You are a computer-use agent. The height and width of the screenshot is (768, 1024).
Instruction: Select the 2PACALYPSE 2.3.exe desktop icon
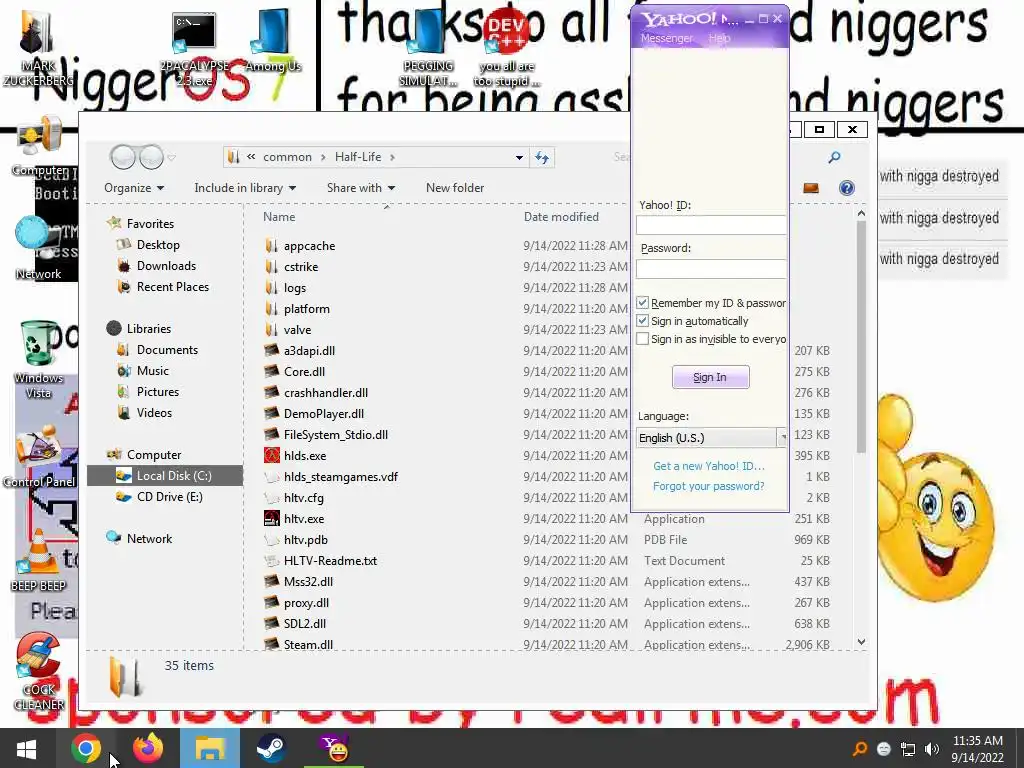click(x=194, y=49)
